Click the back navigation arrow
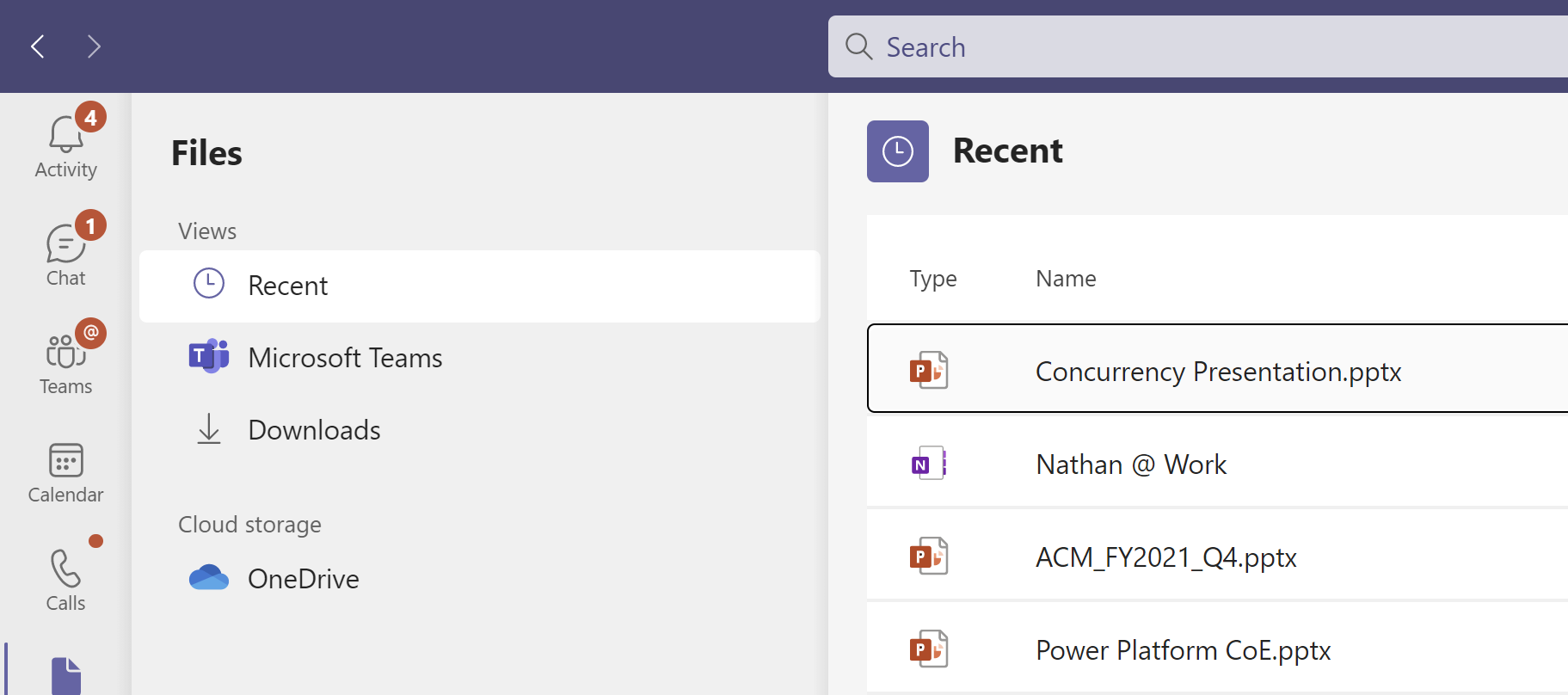The width and height of the screenshot is (1568, 695). [x=38, y=46]
